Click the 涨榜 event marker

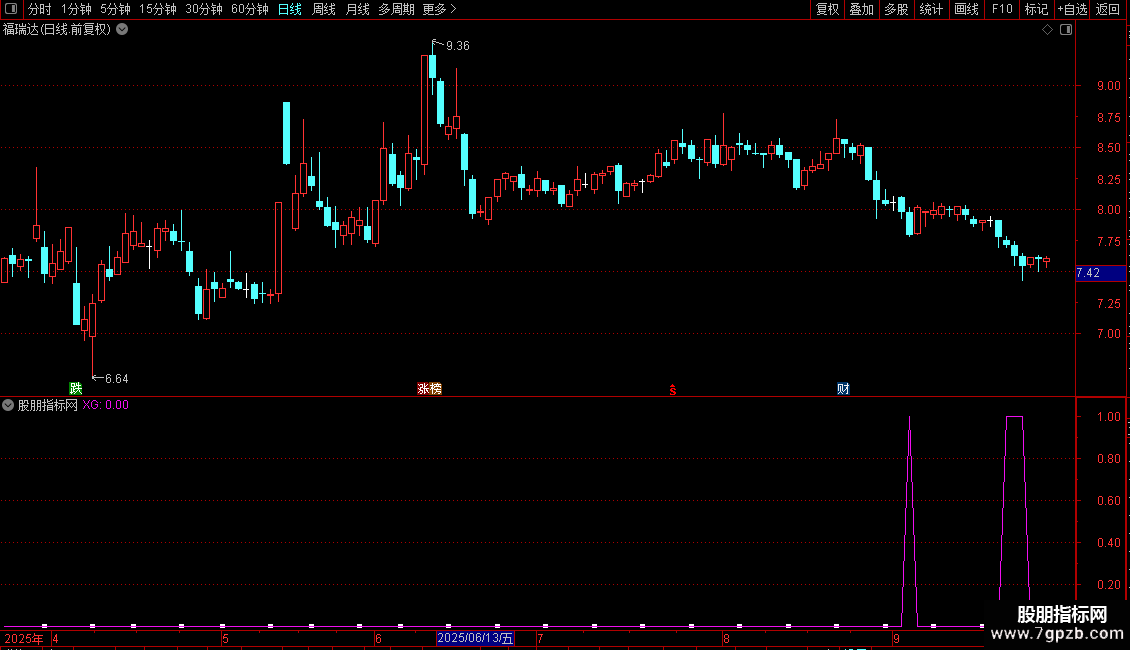click(430, 388)
